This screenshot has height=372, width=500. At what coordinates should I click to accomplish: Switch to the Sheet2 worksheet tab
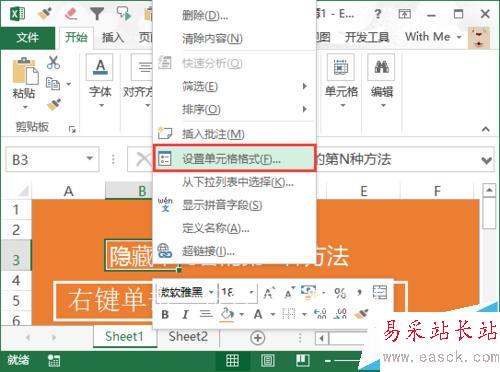188,336
